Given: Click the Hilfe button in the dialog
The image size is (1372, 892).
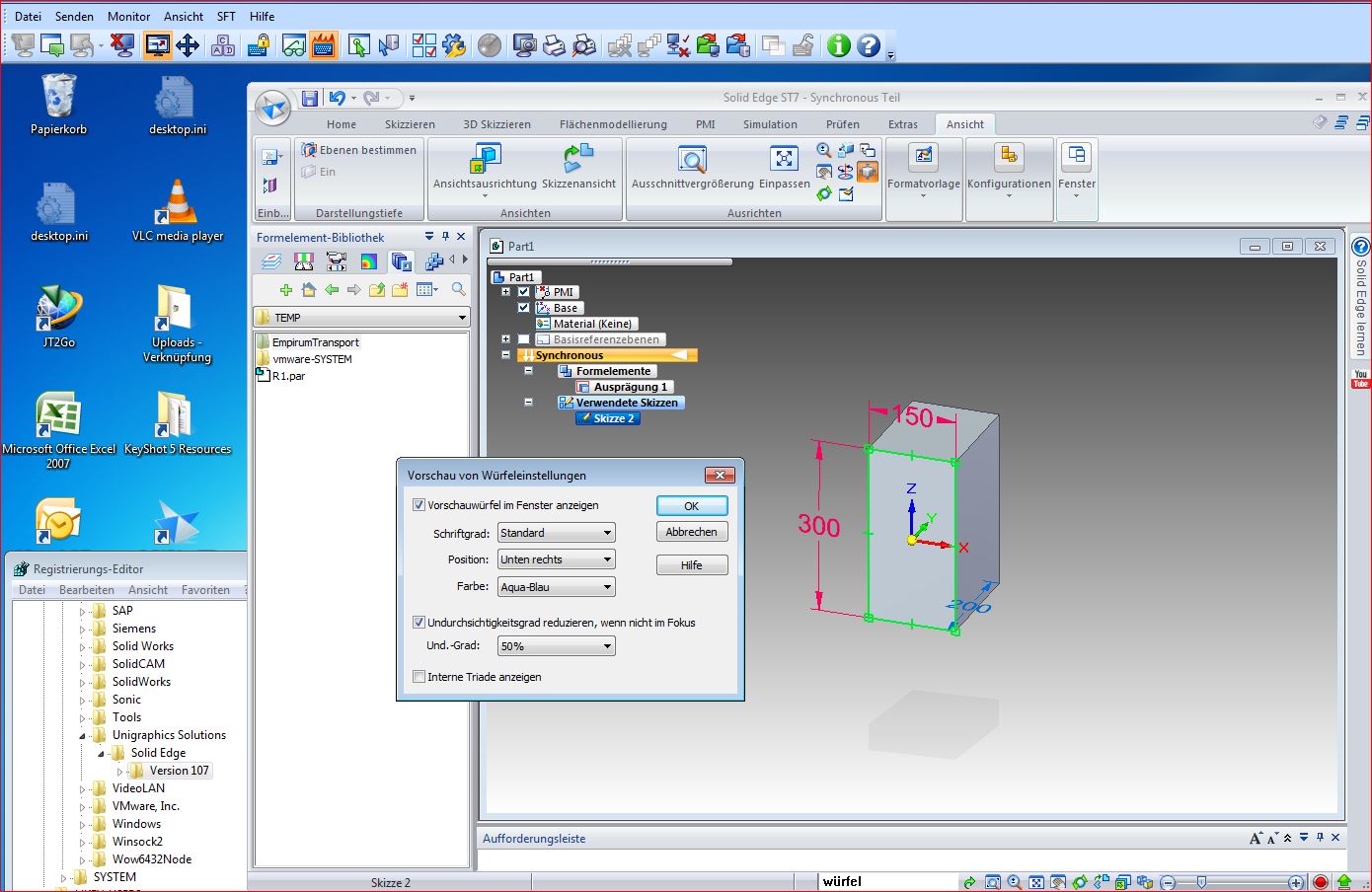Looking at the screenshot, I should point(692,565).
